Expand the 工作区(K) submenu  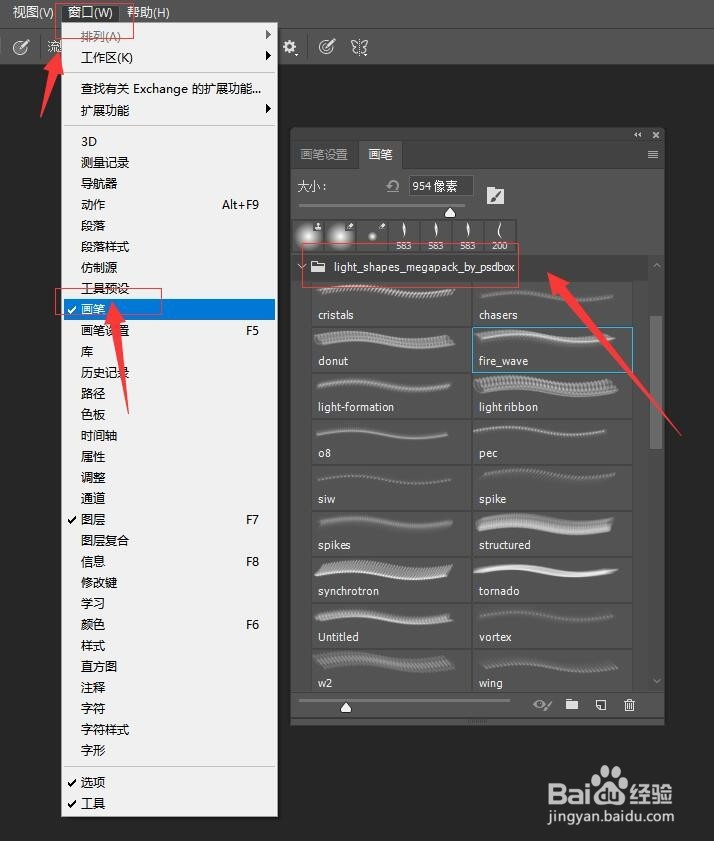coord(169,57)
